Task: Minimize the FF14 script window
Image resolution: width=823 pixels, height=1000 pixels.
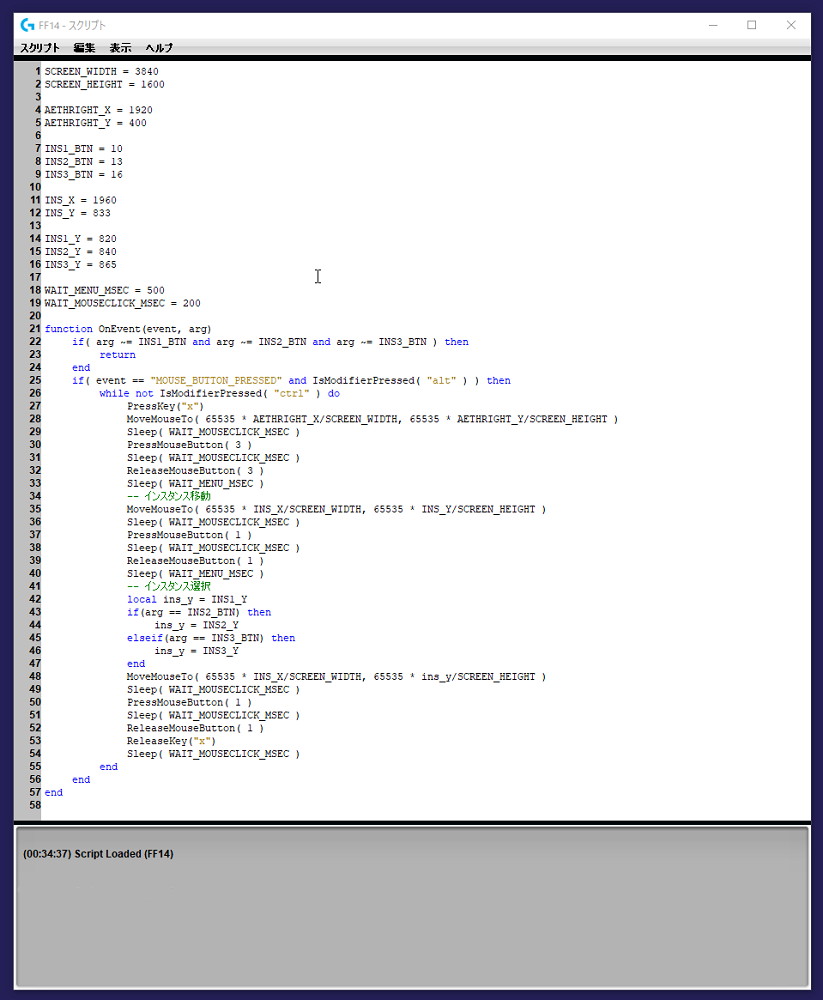Action: (x=713, y=25)
